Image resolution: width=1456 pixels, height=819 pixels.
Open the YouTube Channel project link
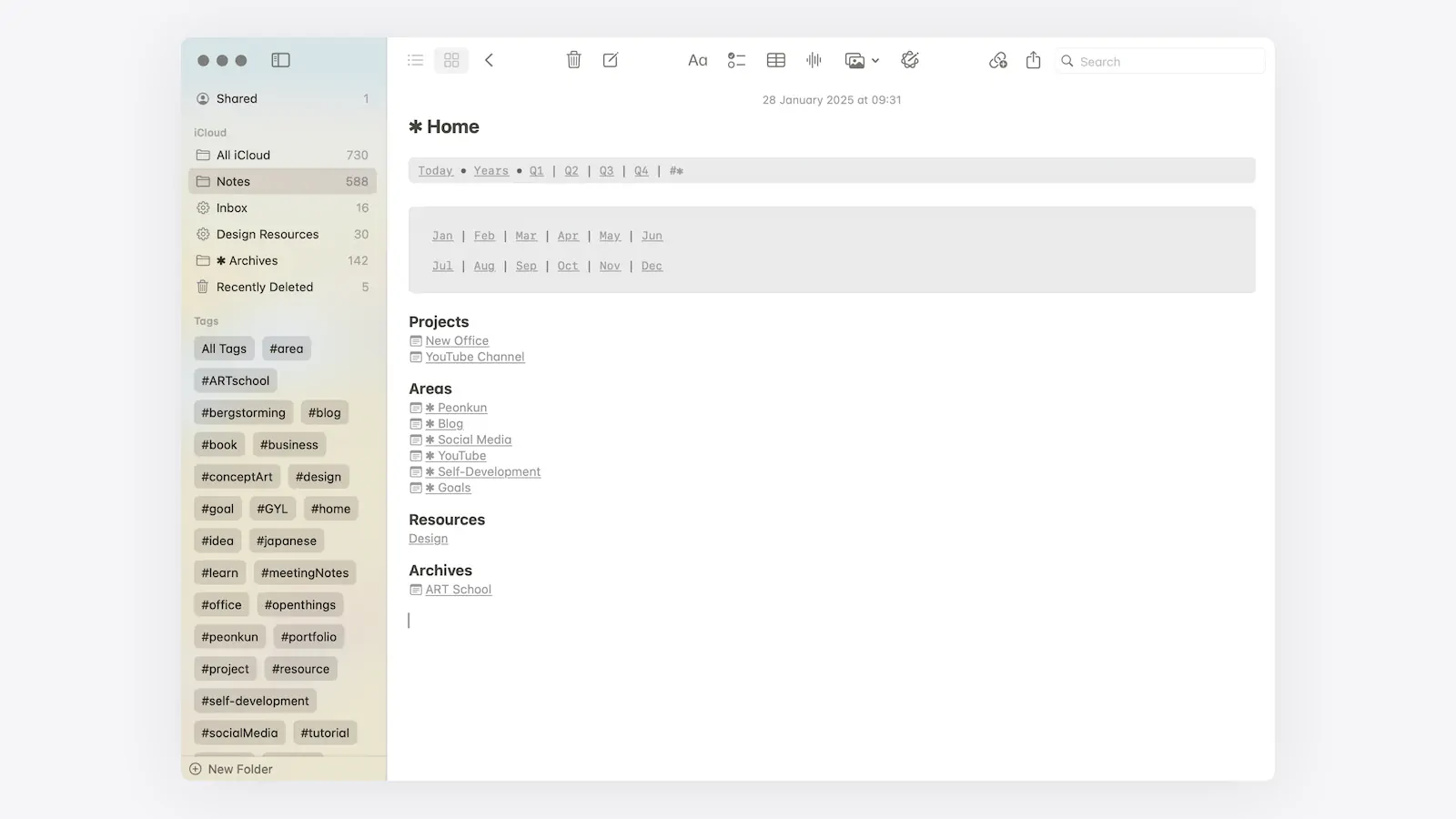click(x=475, y=357)
